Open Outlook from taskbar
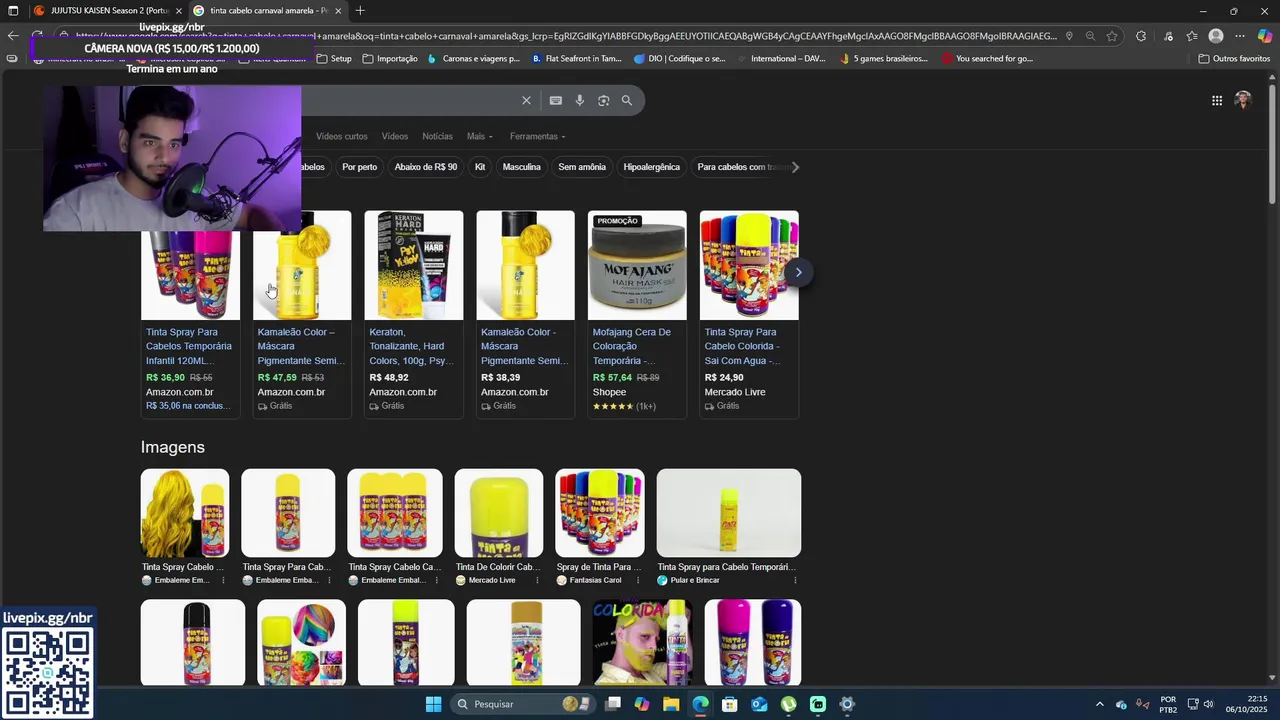Viewport: 1280px width, 720px height. 759,704
